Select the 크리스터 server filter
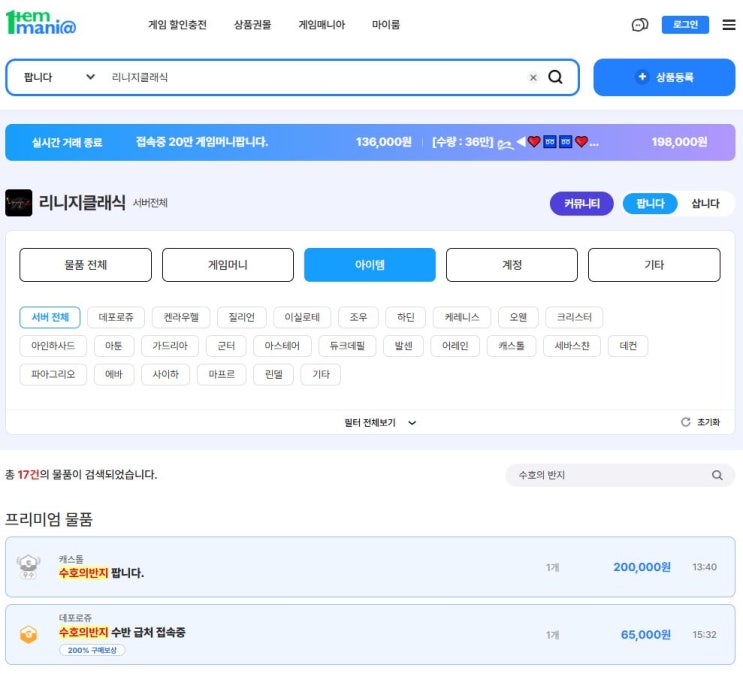Screen dimensions: 743x674 tap(574, 317)
